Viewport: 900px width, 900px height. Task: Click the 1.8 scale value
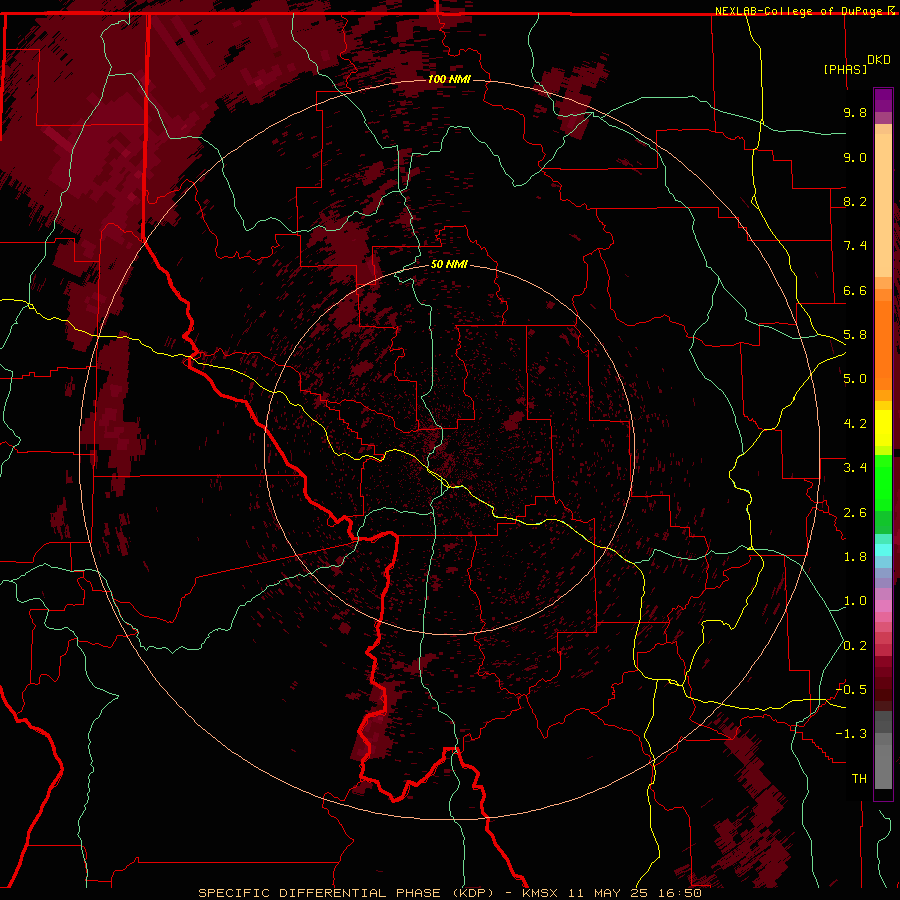pyautogui.click(x=855, y=557)
